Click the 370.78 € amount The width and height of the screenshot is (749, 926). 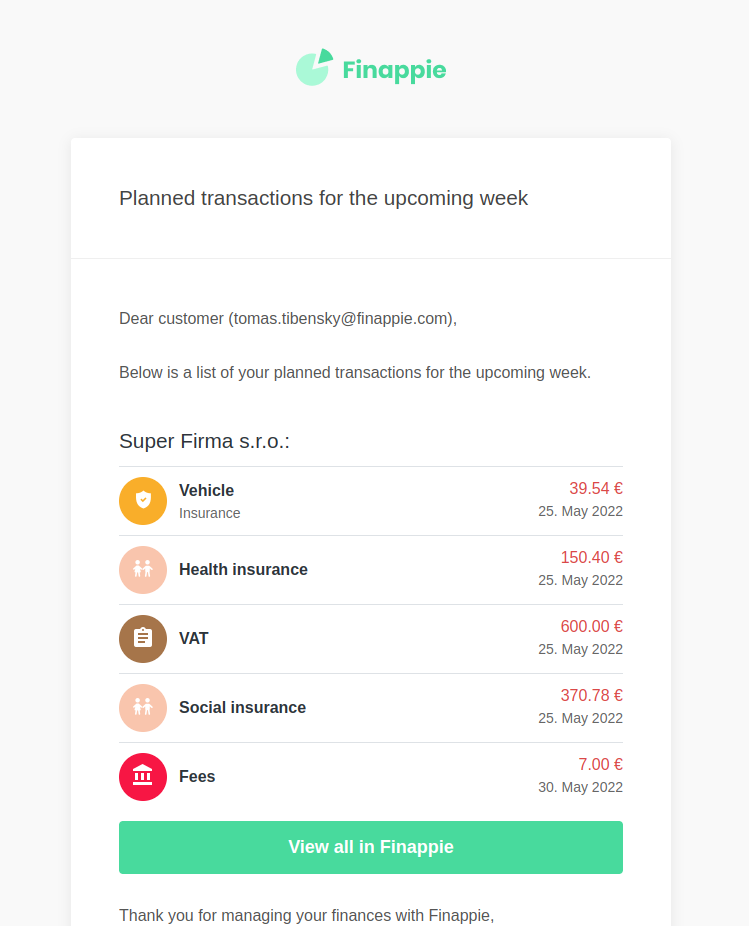pyautogui.click(x=592, y=696)
